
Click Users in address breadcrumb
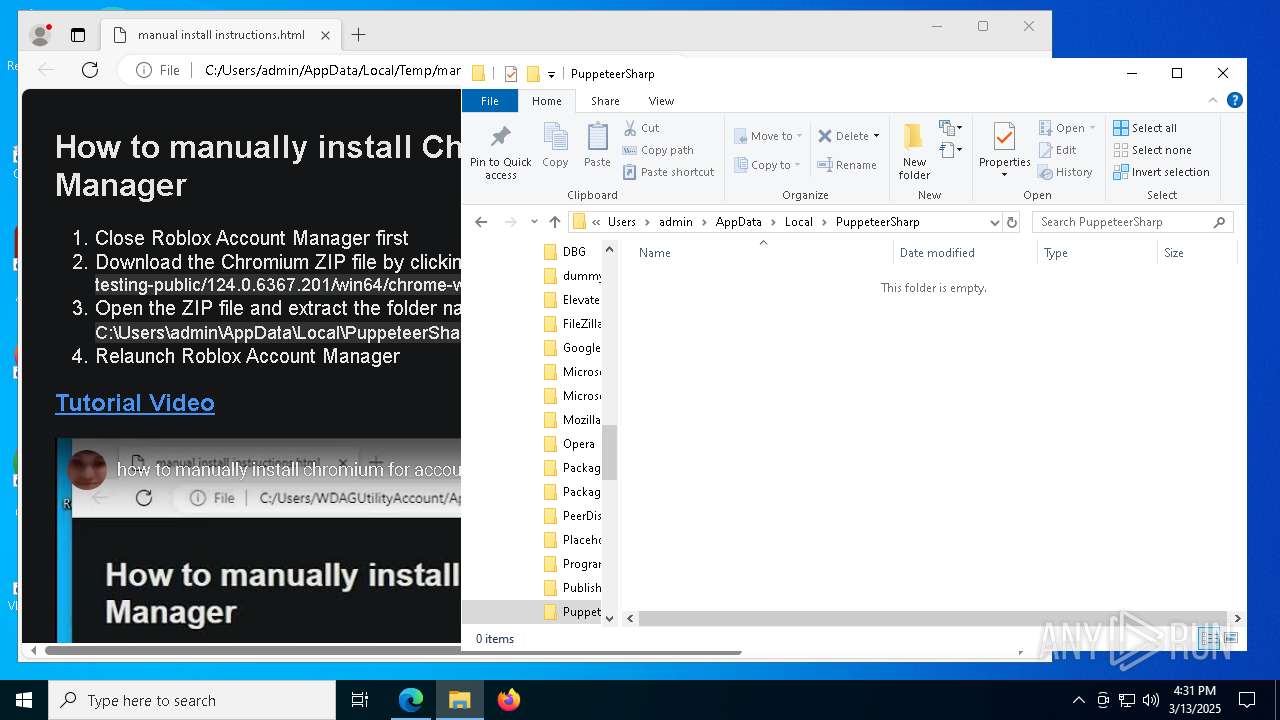point(622,222)
